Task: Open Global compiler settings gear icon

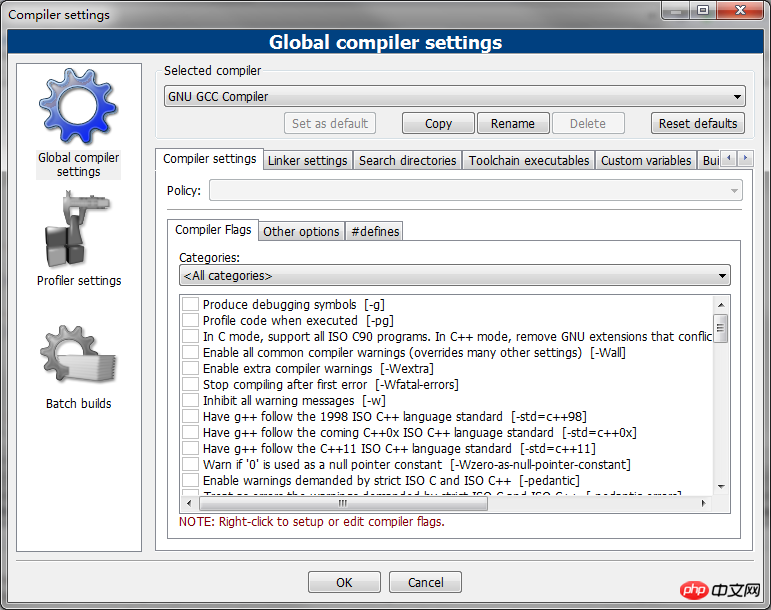Action: coord(78,107)
